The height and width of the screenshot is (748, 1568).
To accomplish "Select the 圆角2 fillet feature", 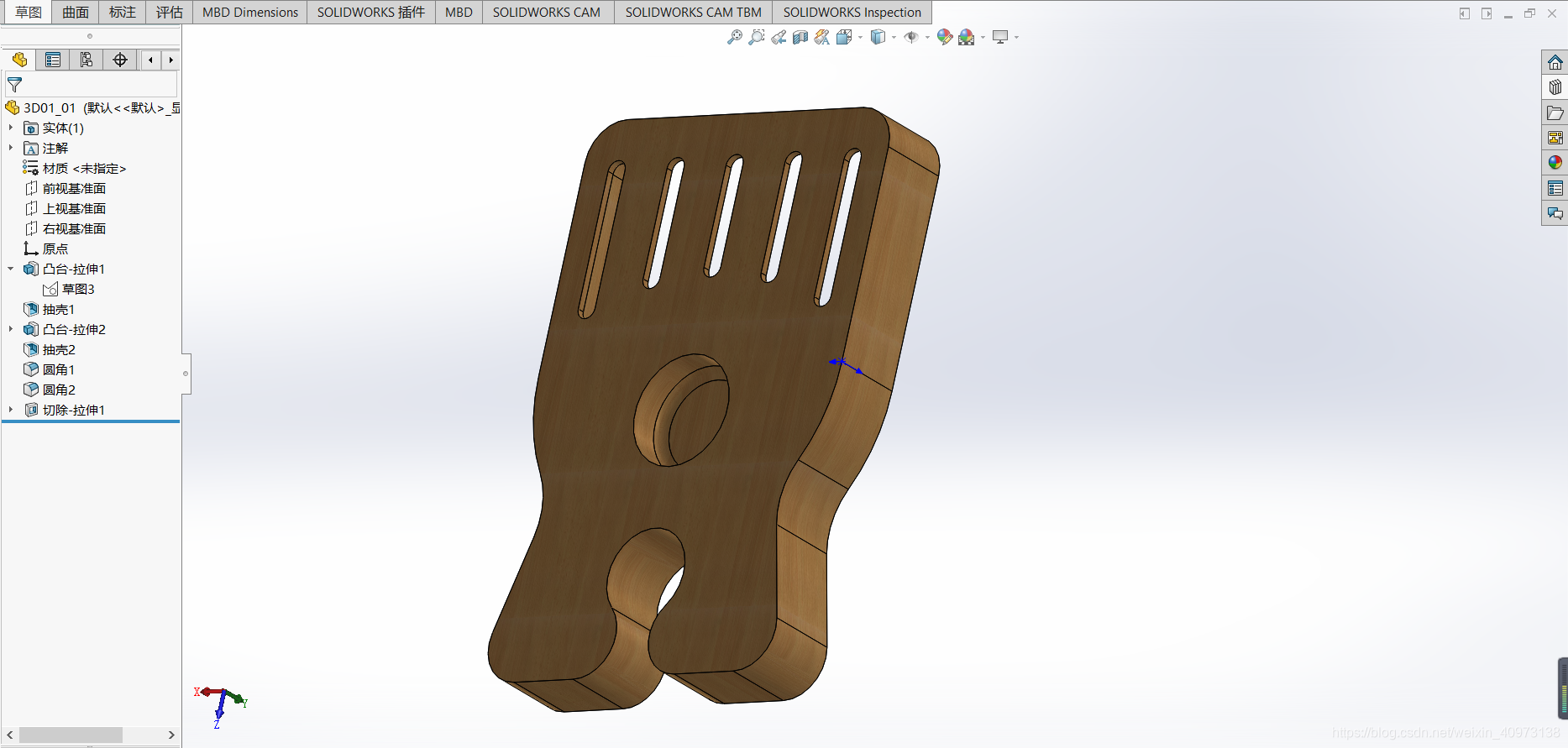I will click(x=50, y=390).
